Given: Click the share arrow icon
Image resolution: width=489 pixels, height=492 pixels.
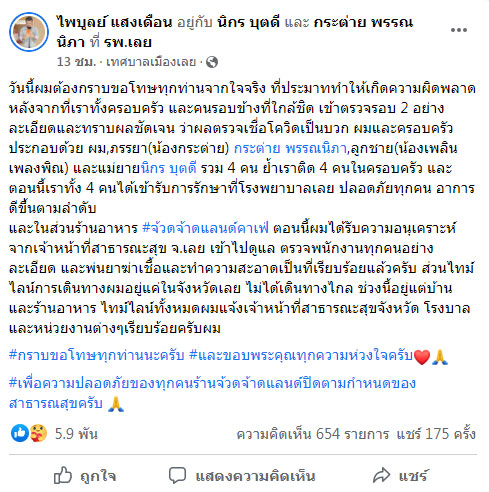Looking at the screenshot, I should coord(381,475).
